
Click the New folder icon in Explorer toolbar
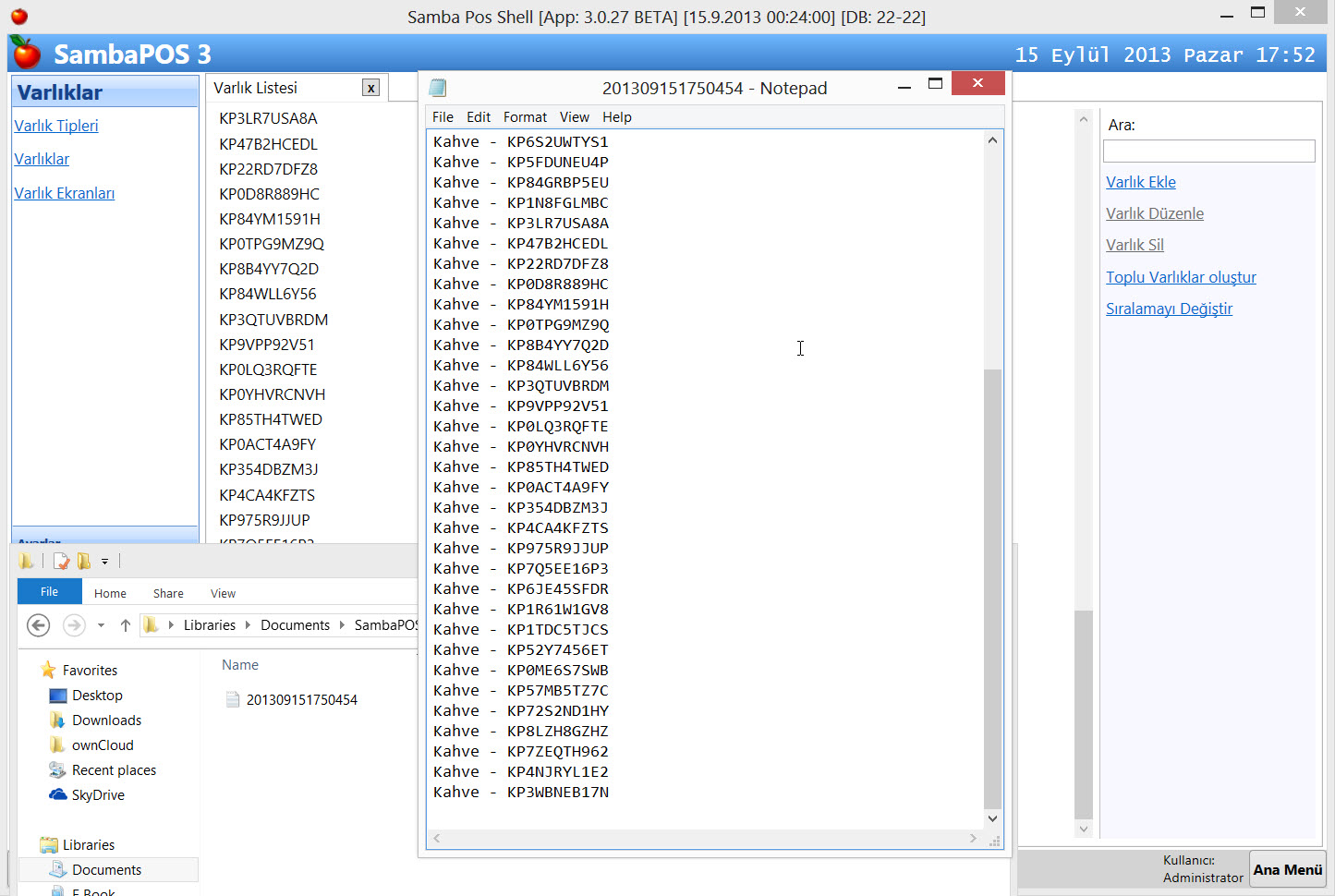[84, 561]
